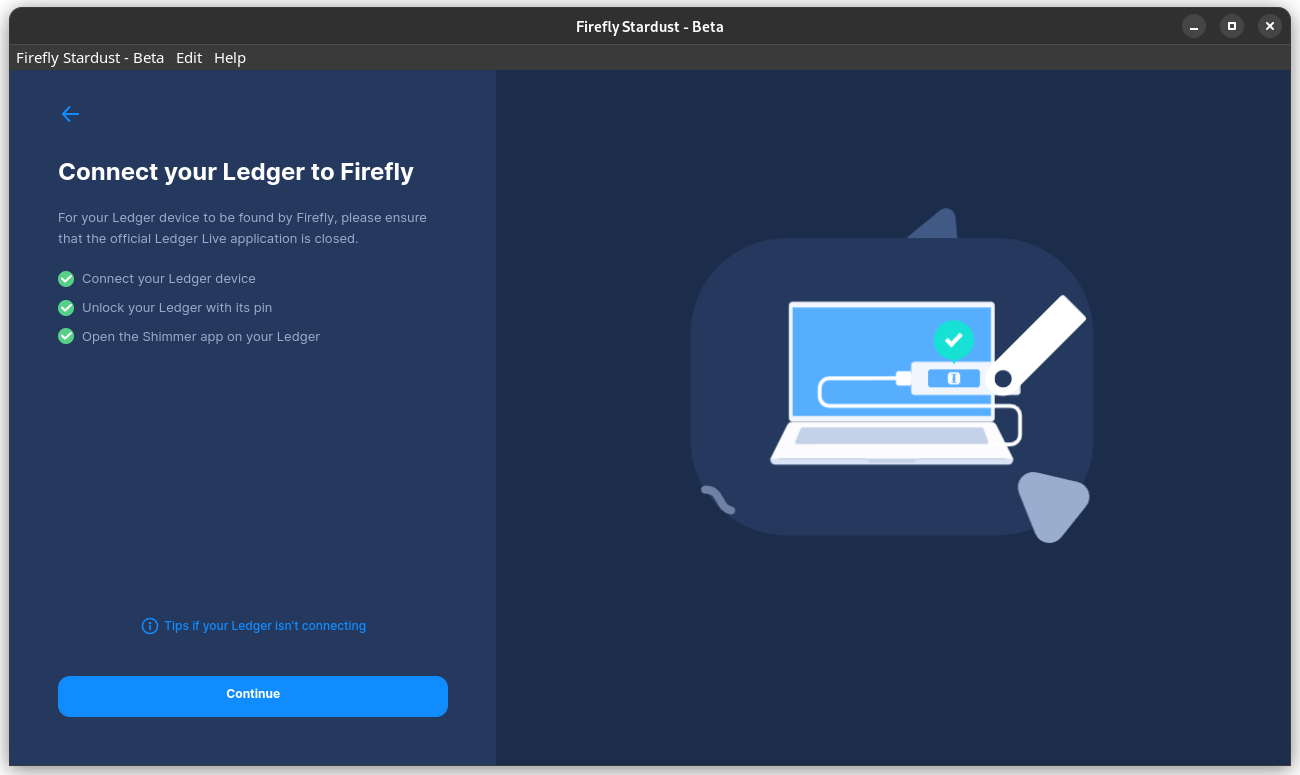Click the info icon beside the tips link
The height and width of the screenshot is (775, 1300).
pyautogui.click(x=149, y=625)
